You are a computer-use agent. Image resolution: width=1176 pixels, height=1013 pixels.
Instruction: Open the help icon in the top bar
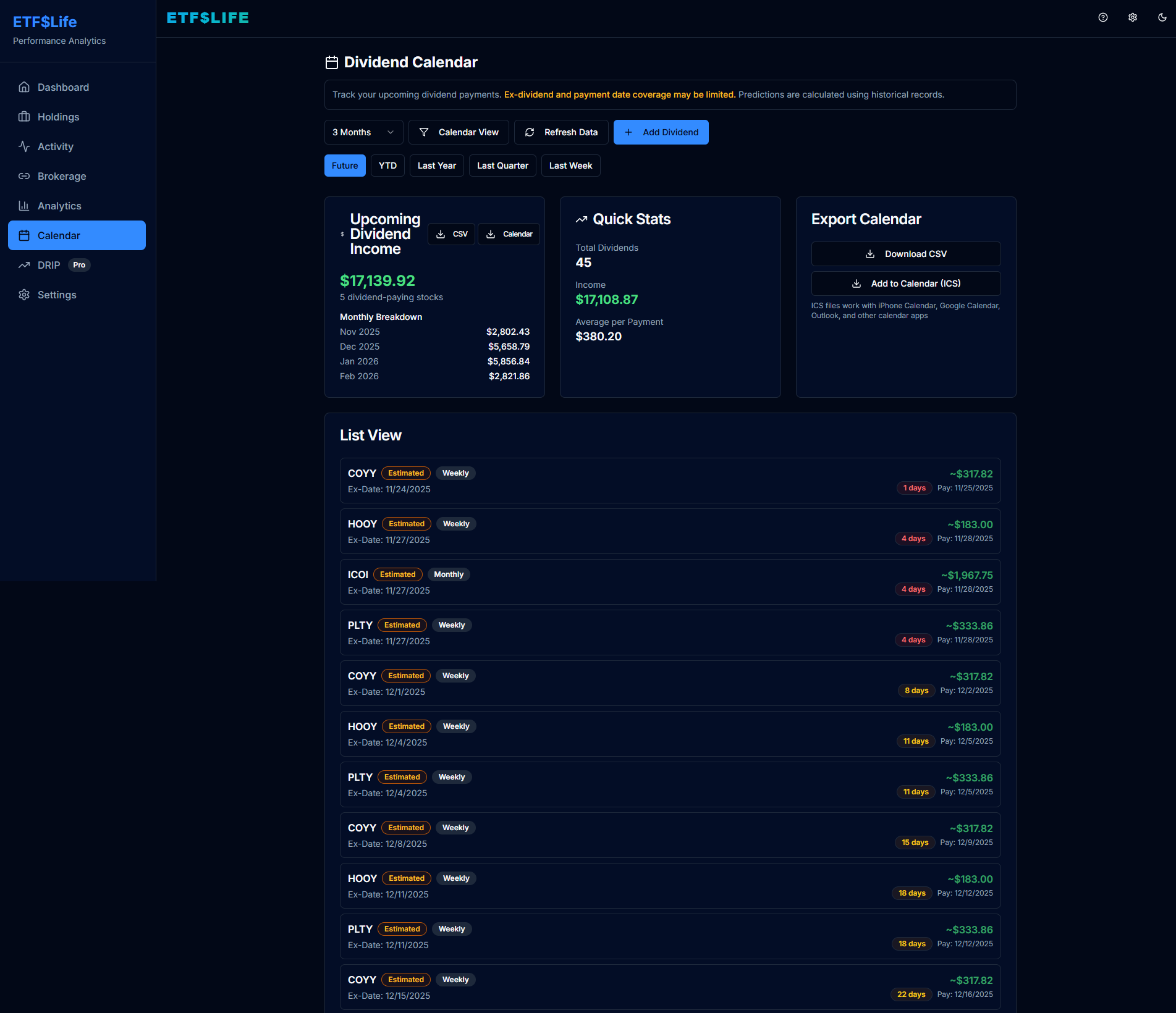pyautogui.click(x=1103, y=17)
